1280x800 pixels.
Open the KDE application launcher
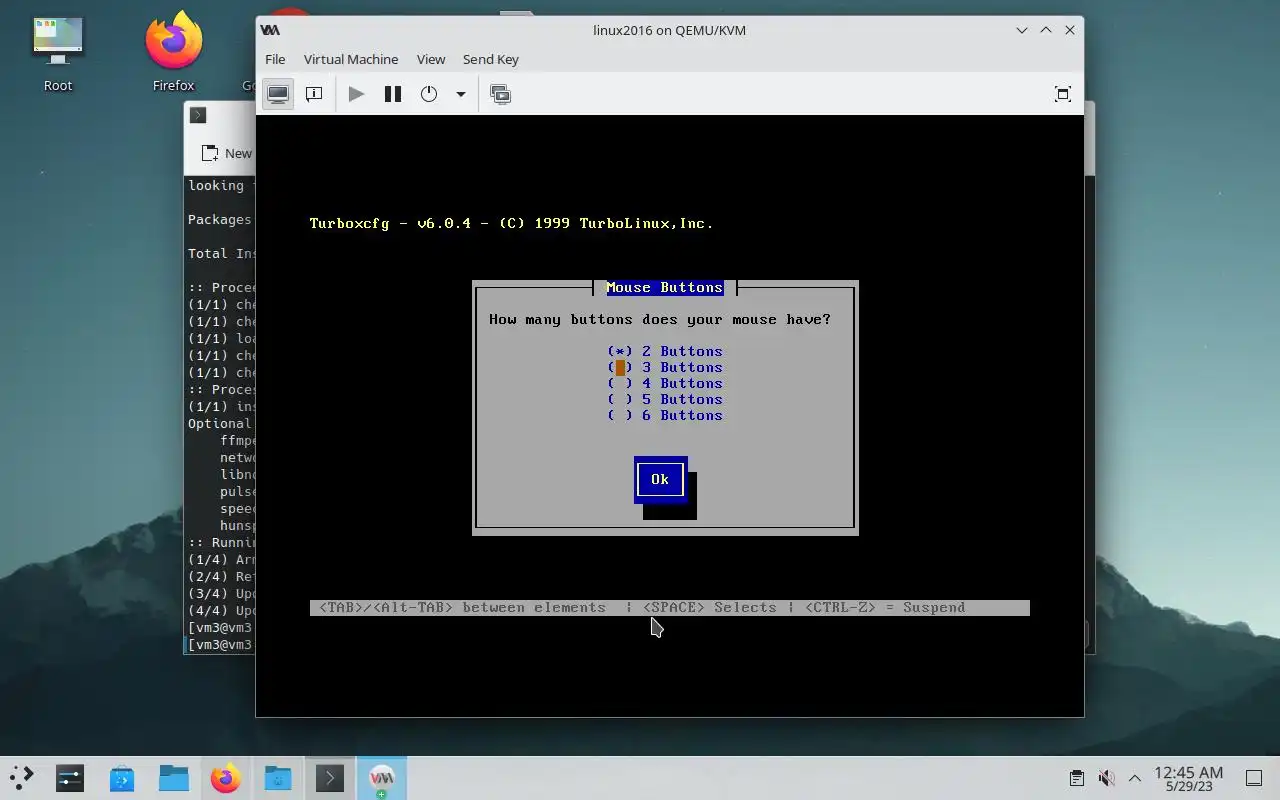coord(22,777)
